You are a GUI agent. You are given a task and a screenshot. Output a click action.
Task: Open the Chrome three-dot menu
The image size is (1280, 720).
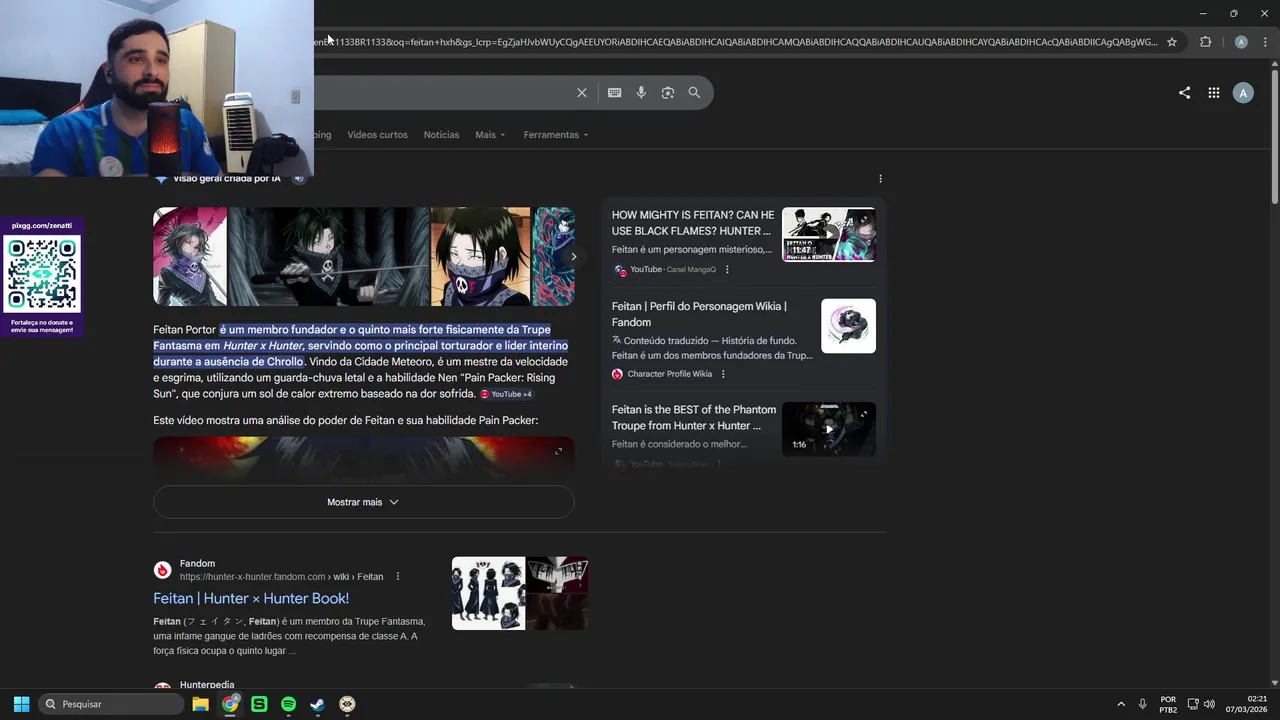1264,42
